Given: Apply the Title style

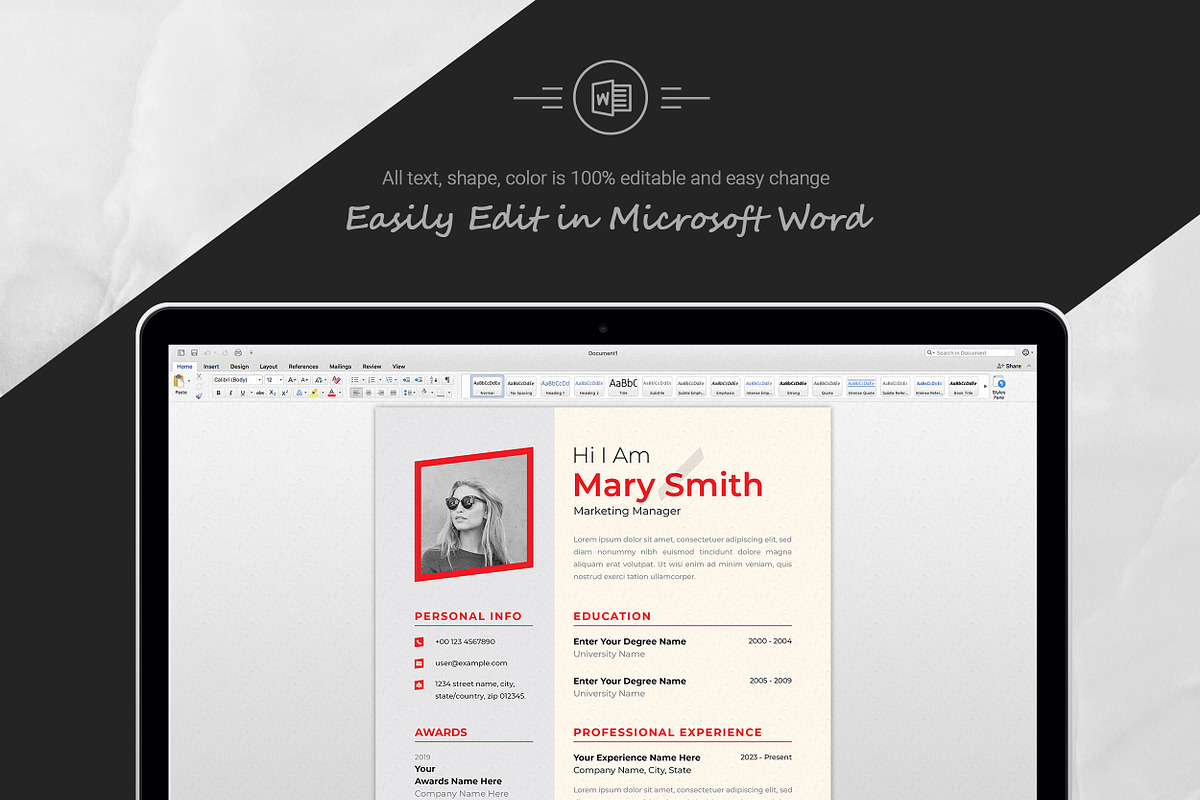Looking at the screenshot, I should point(623,386).
